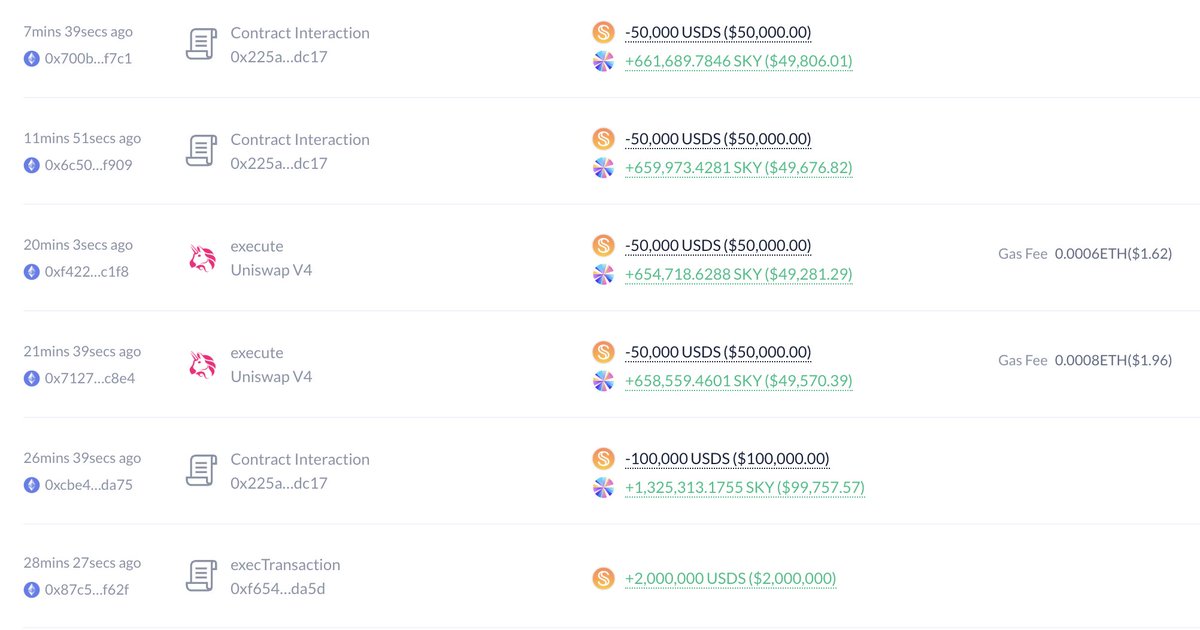
Task: Click USDS token icon in 20mins 3secs row
Action: coord(602,245)
